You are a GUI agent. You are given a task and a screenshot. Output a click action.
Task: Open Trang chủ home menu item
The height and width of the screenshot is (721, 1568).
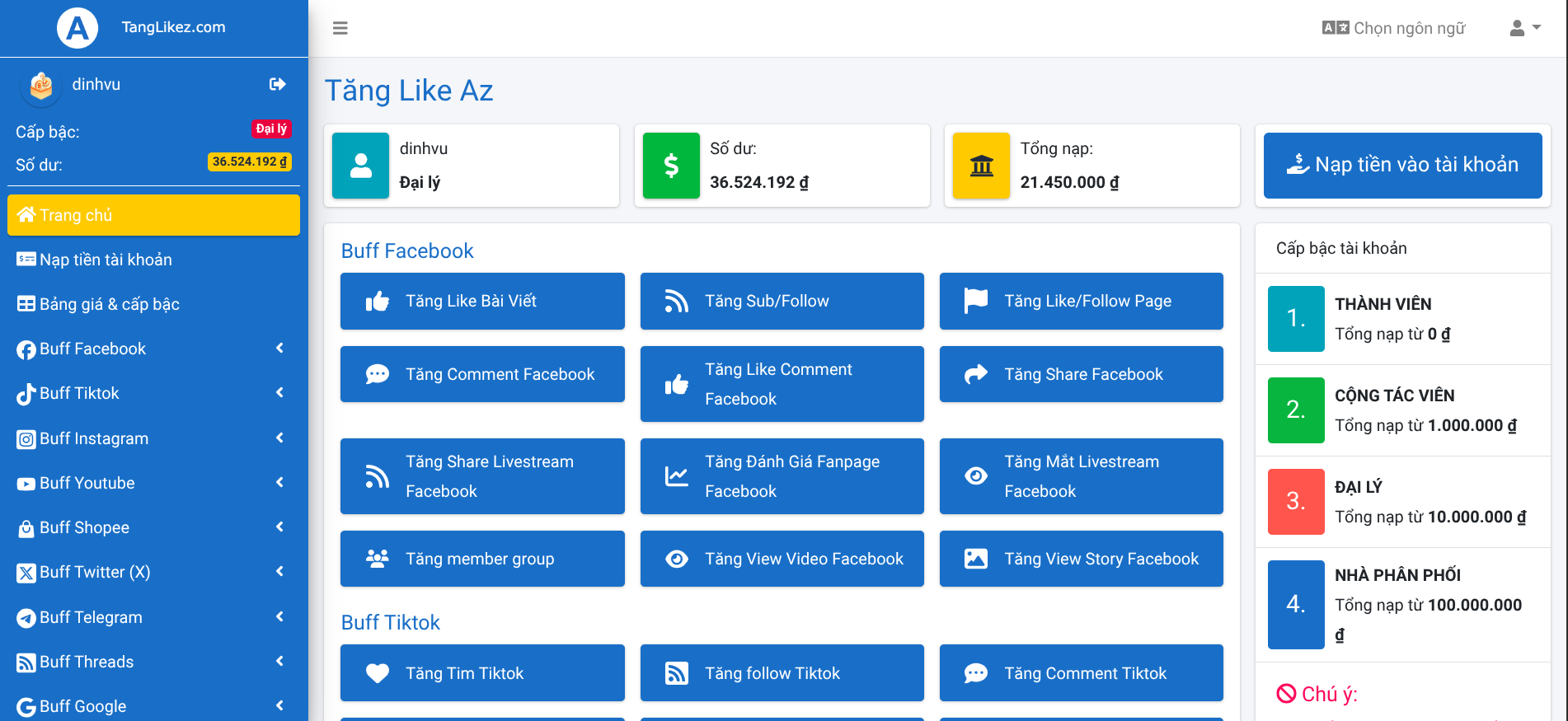(x=153, y=215)
